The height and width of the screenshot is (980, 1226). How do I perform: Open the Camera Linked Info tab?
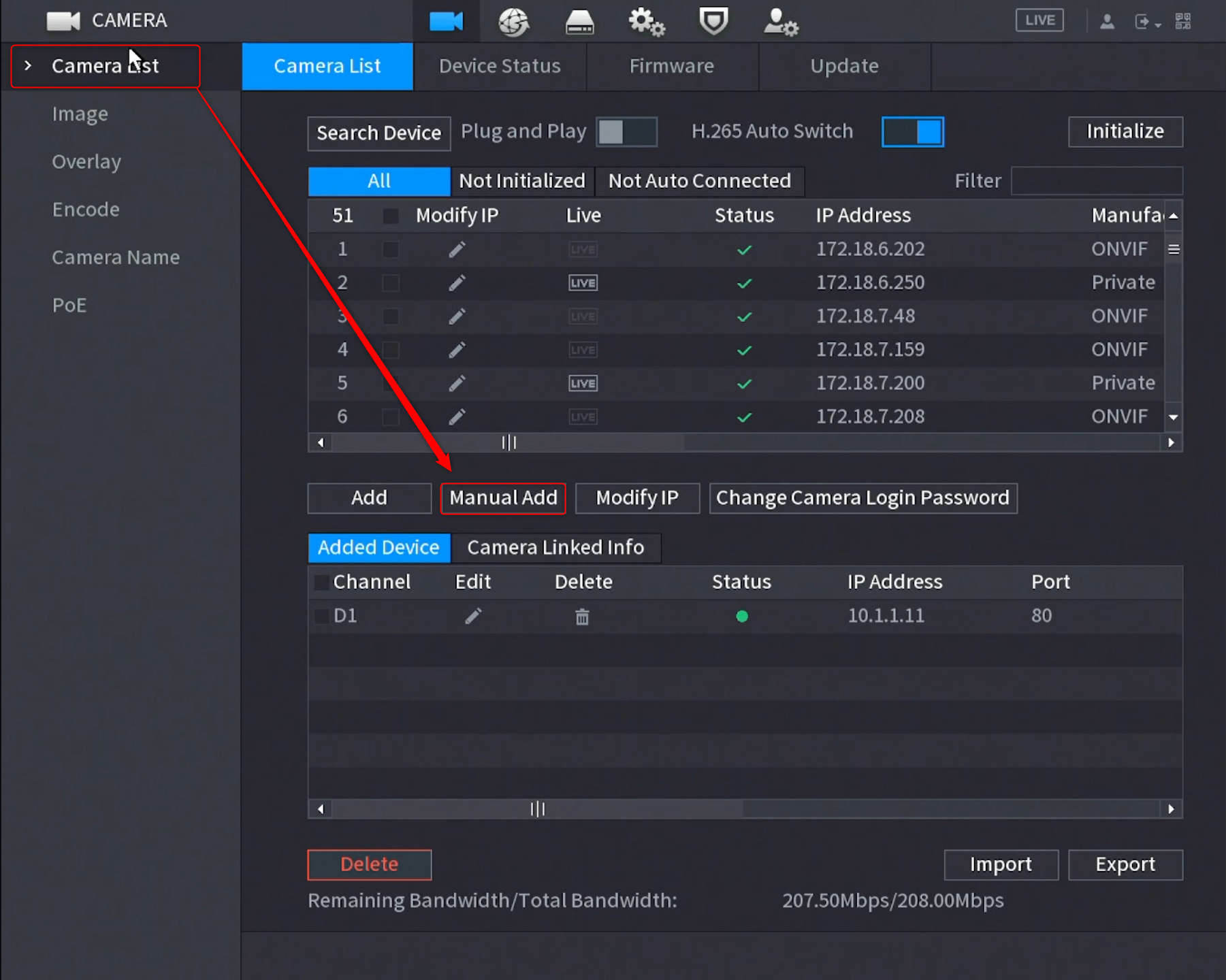click(x=555, y=548)
